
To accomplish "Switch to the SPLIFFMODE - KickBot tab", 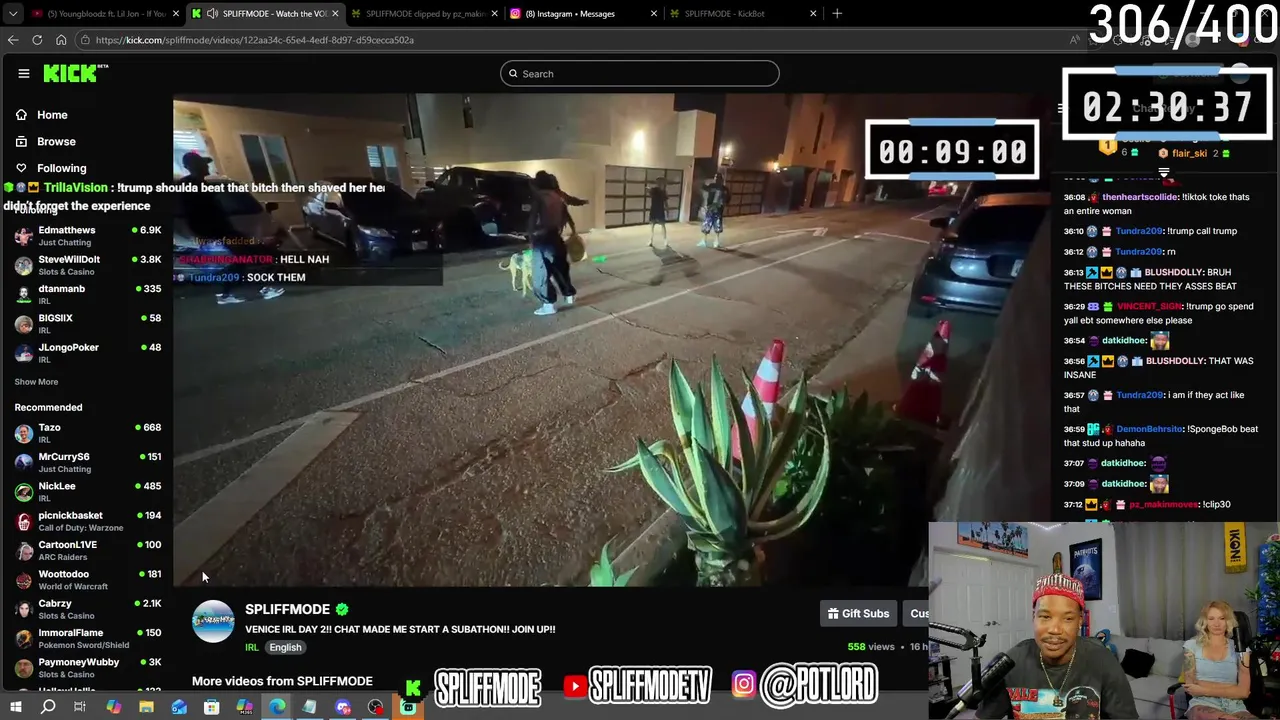I will pyautogui.click(x=742, y=14).
